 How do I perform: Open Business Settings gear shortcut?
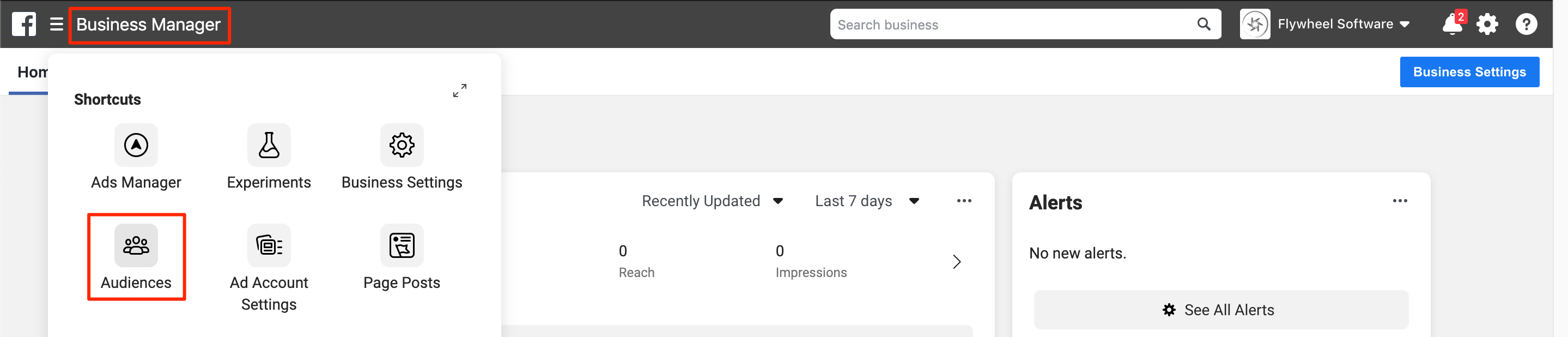402,145
